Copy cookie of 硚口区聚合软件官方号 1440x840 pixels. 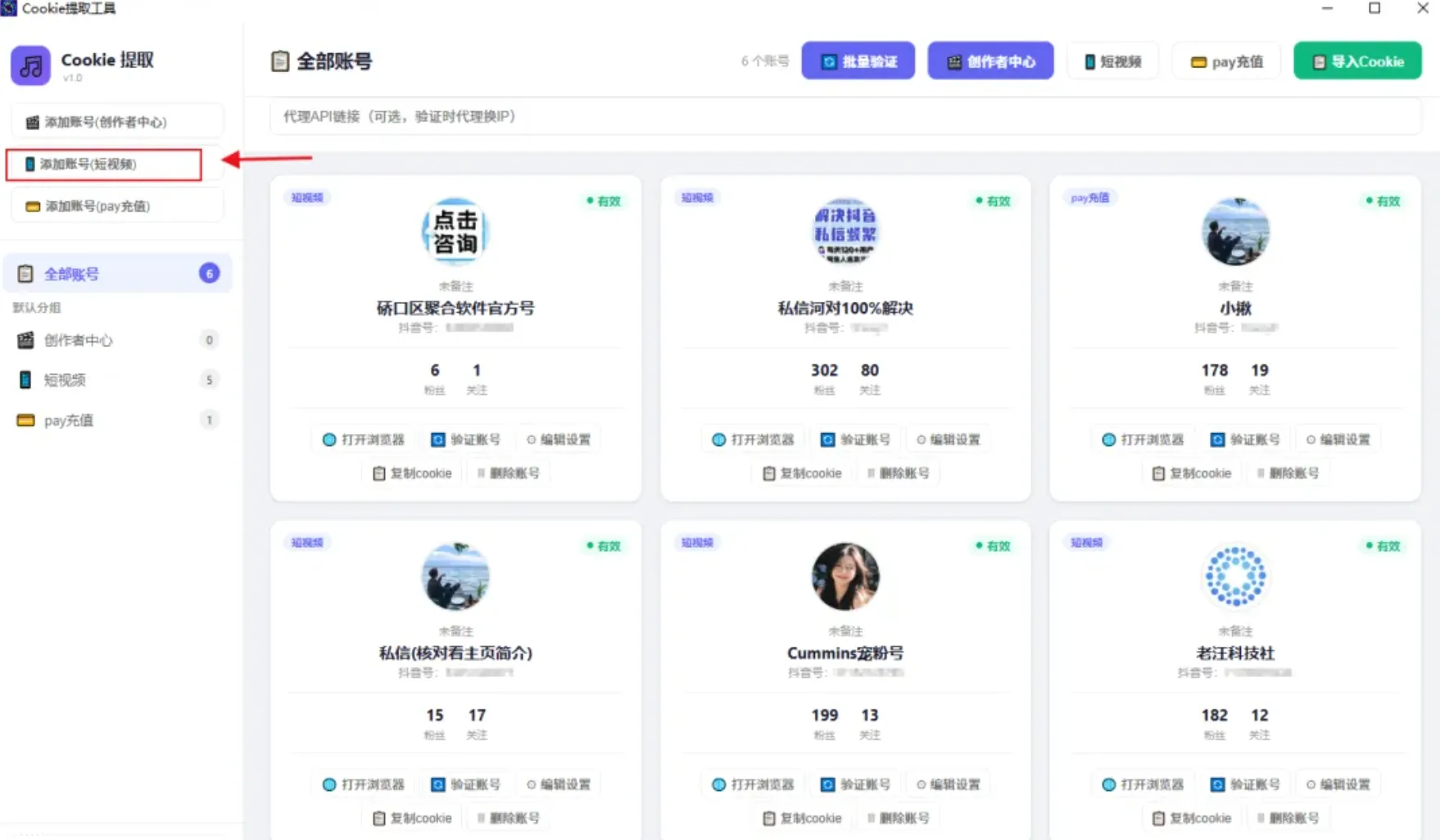tap(412, 473)
